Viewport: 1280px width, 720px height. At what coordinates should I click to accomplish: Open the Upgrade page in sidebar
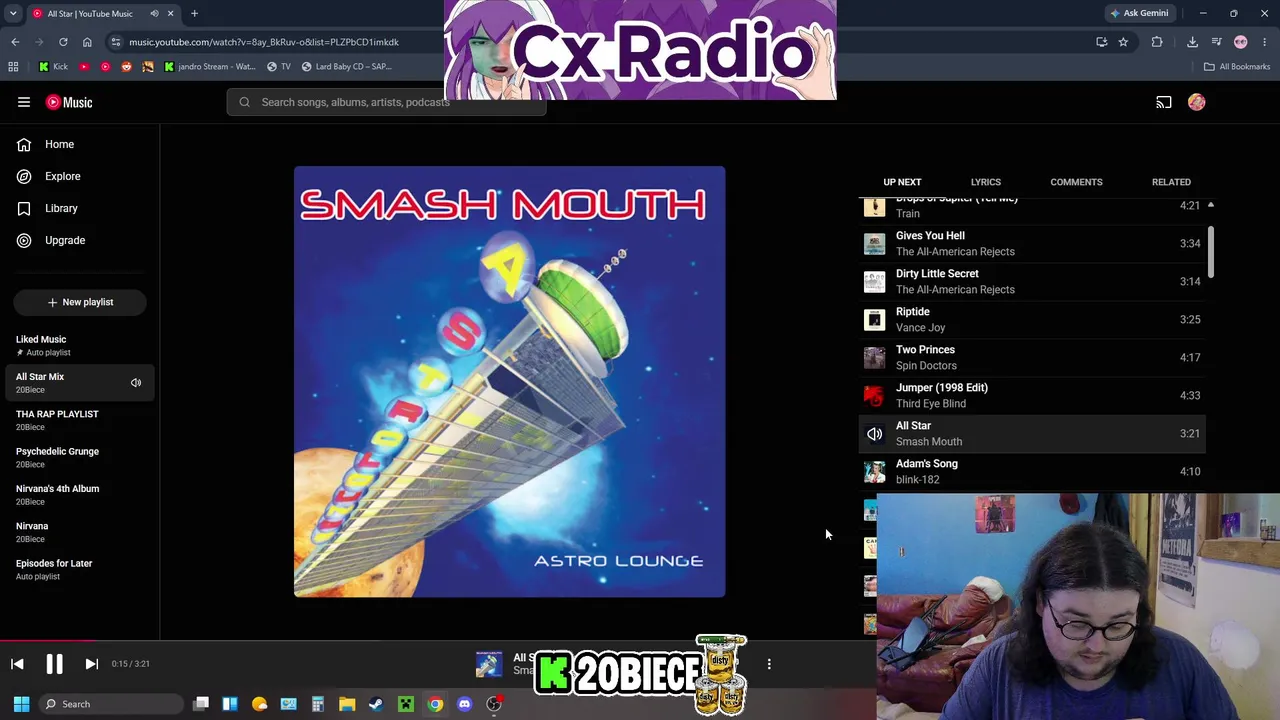click(x=80, y=240)
